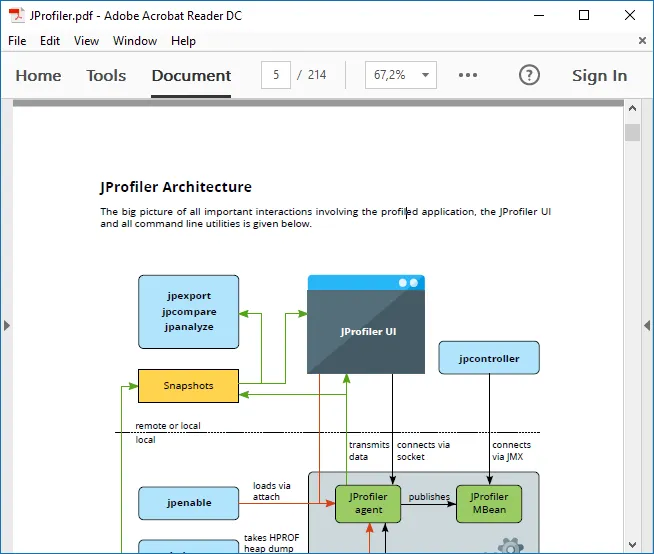
Task: Click the Snapshots box in diagram
Action: 189,386
